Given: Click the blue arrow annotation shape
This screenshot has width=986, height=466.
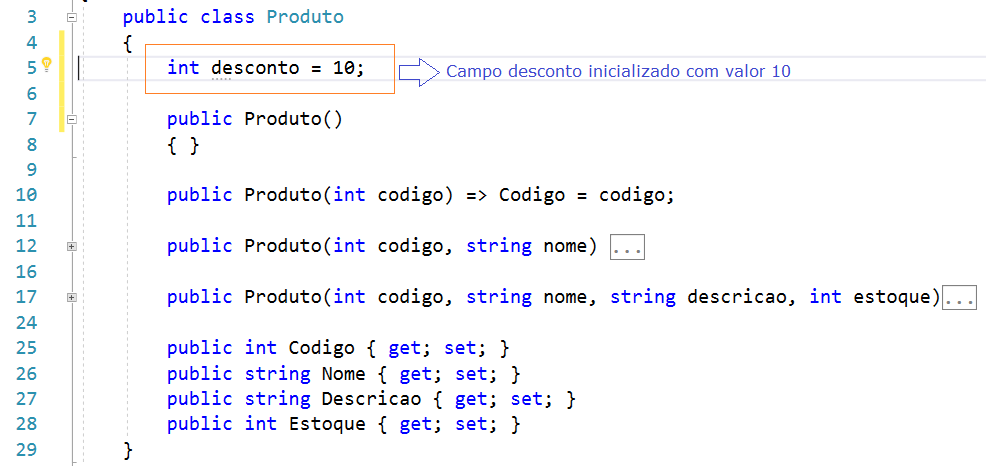Looking at the screenshot, I should (x=419, y=72).
